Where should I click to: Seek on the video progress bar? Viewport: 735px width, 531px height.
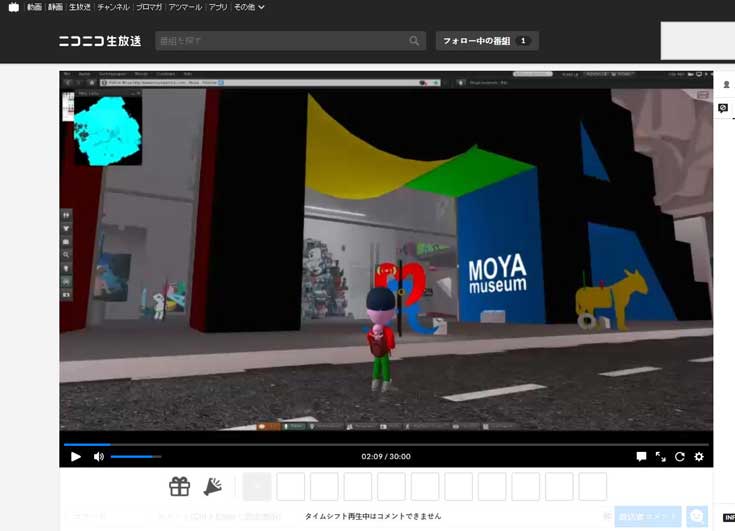386,444
